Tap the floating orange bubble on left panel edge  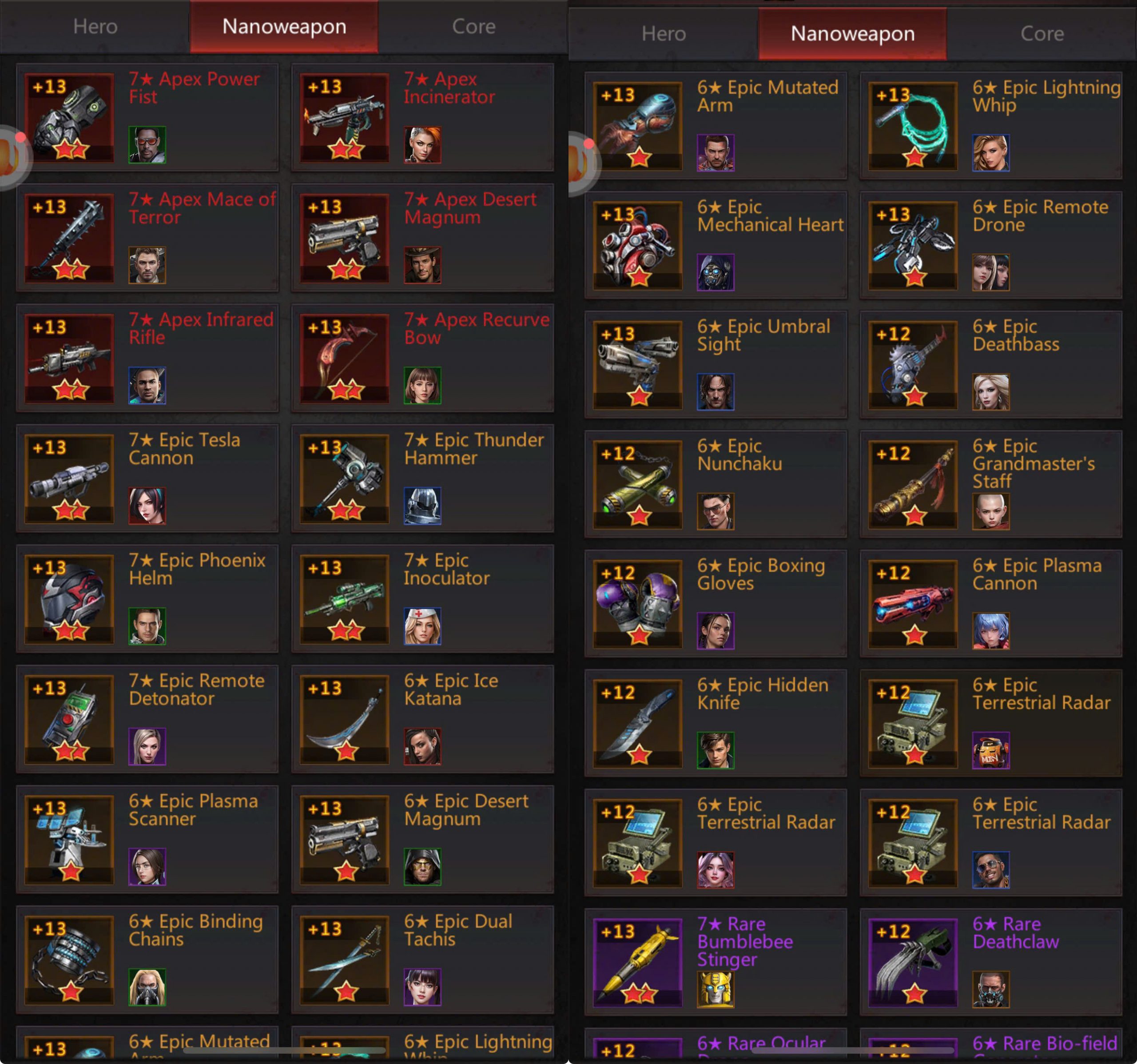pyautogui.click(x=12, y=155)
